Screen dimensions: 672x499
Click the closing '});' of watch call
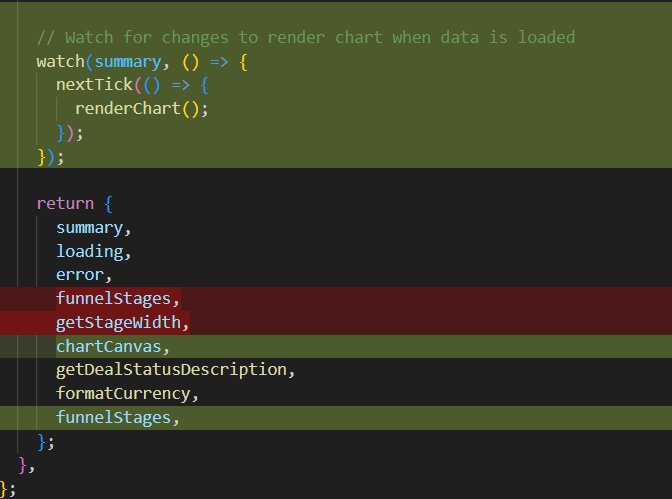pos(51,157)
